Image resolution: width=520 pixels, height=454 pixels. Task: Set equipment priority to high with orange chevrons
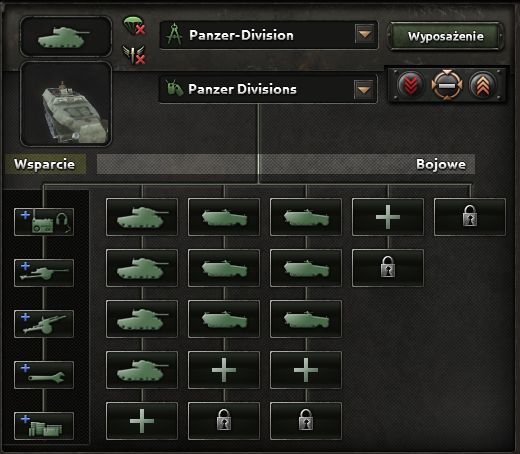coord(483,85)
